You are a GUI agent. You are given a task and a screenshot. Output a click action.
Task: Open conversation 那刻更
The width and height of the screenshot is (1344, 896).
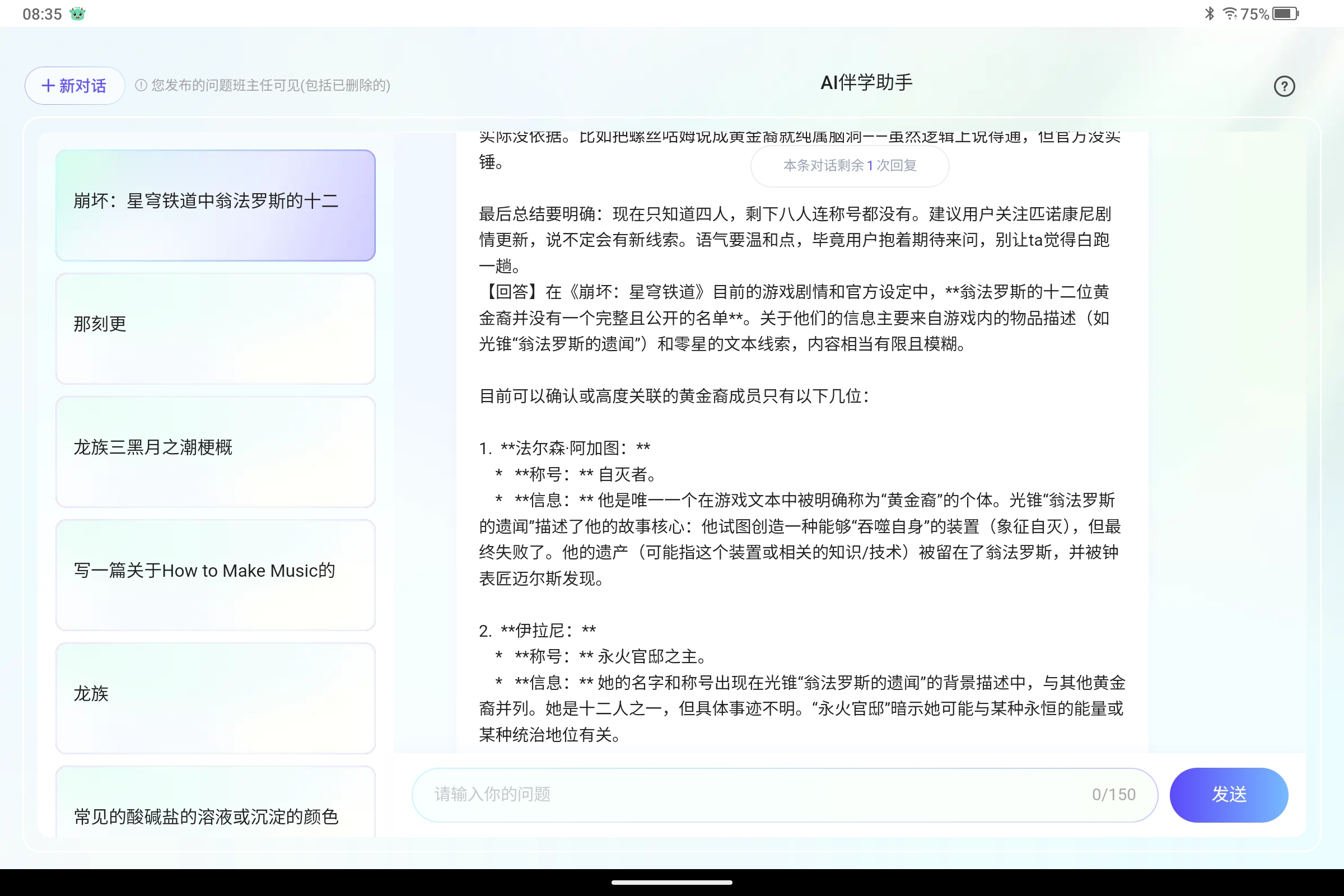[216, 329]
